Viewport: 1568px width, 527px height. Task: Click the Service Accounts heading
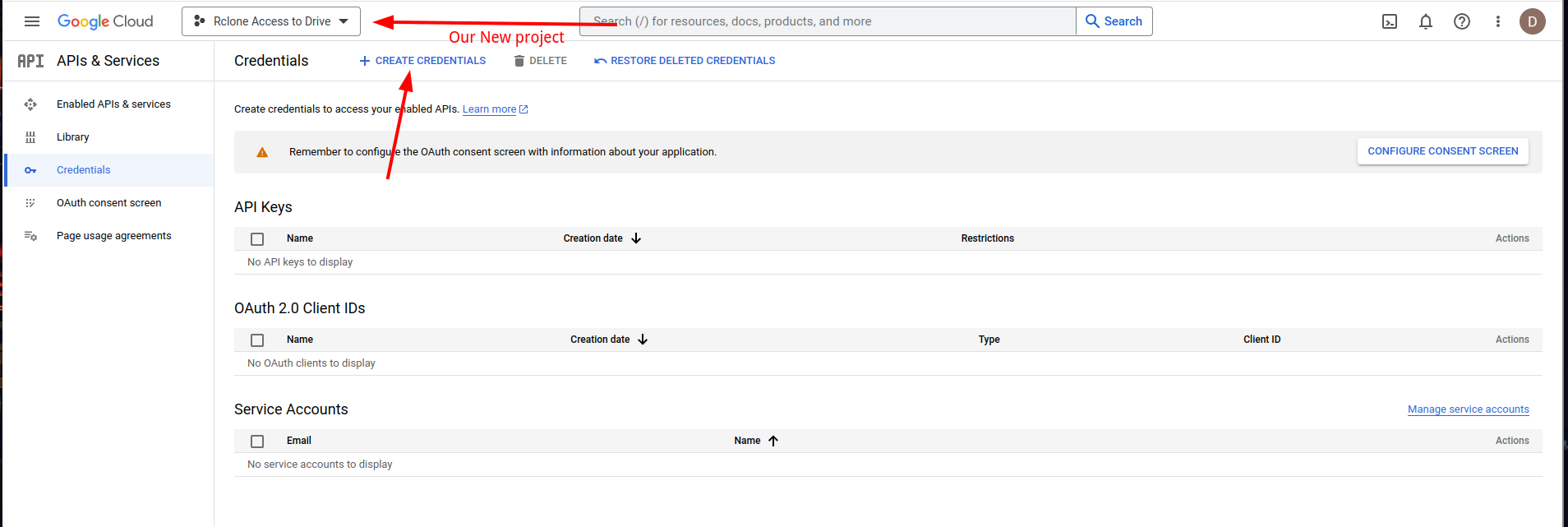(291, 409)
